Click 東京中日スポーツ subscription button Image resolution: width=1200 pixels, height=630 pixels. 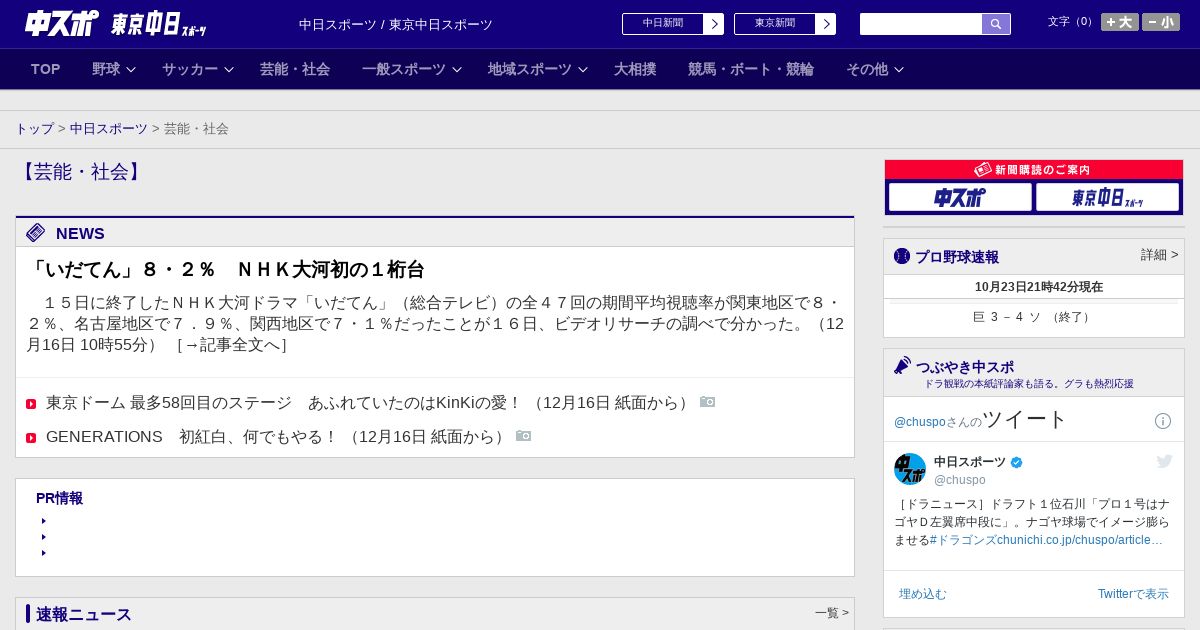click(x=1107, y=198)
